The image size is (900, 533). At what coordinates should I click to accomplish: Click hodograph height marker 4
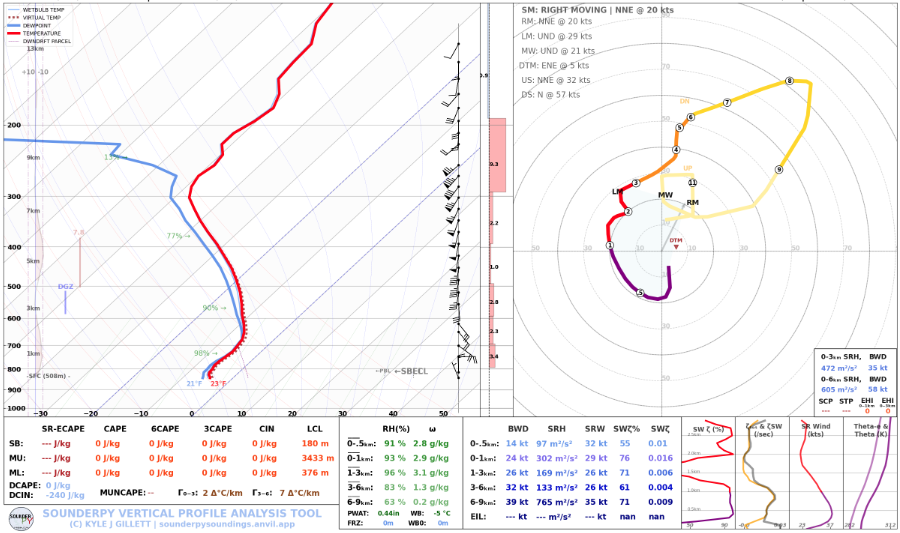pos(676,150)
